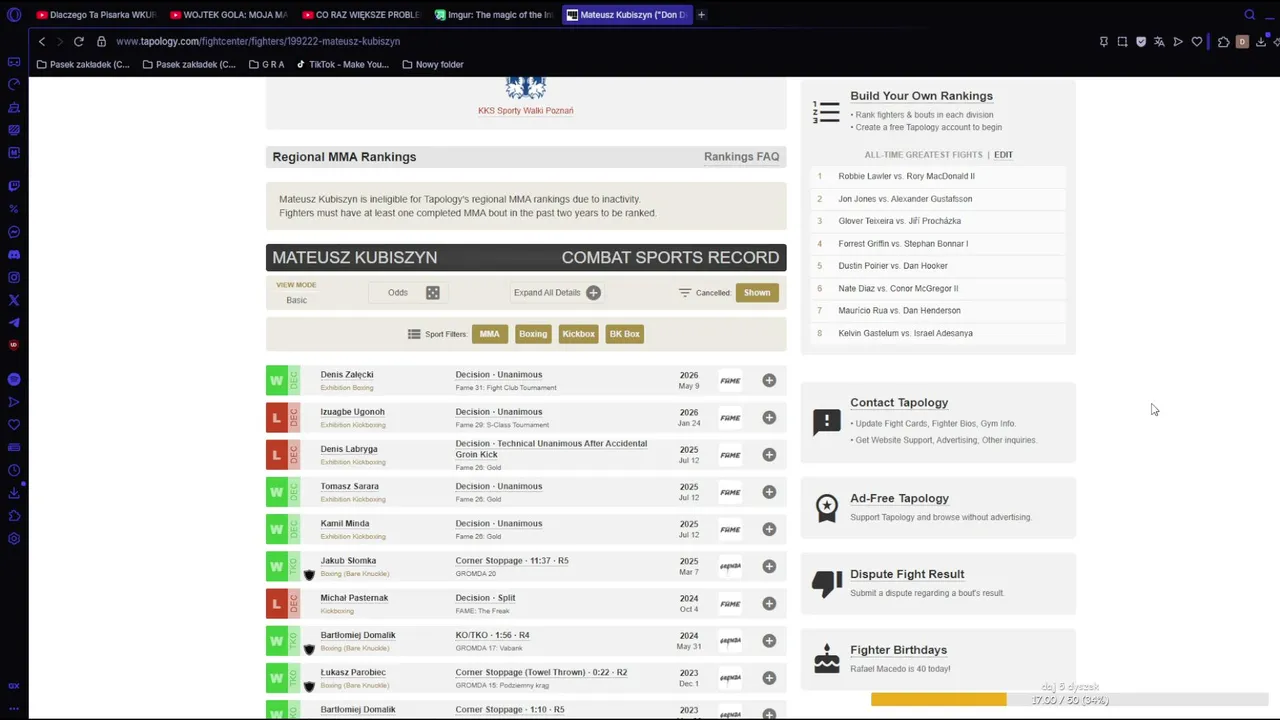Expand the Michał Pasternak bout details
1280x720 pixels.
tap(769, 603)
